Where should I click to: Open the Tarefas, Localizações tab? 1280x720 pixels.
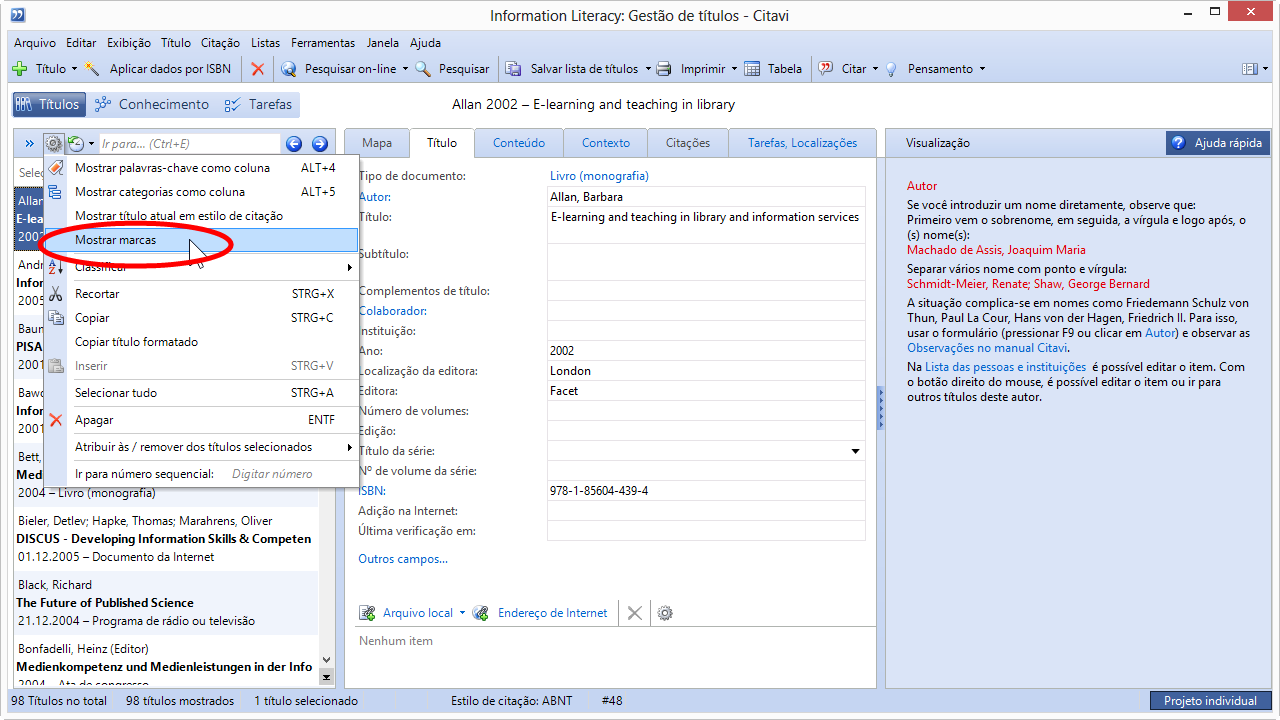pyautogui.click(x=802, y=143)
